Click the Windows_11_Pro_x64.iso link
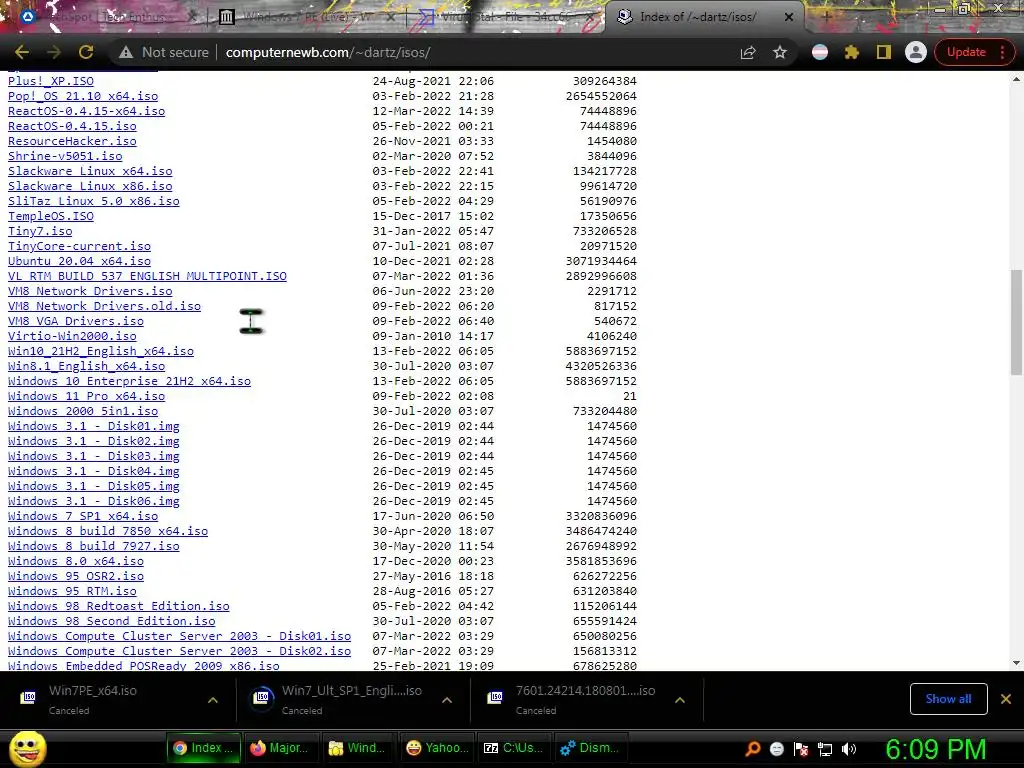The image size is (1024, 768). click(86, 396)
